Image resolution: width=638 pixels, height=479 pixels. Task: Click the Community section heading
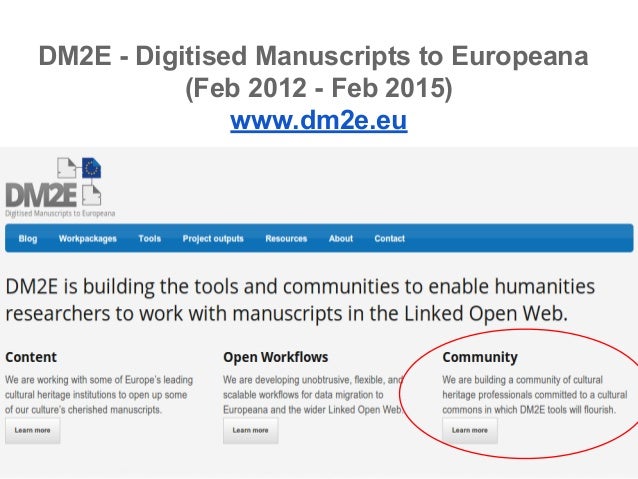point(480,357)
